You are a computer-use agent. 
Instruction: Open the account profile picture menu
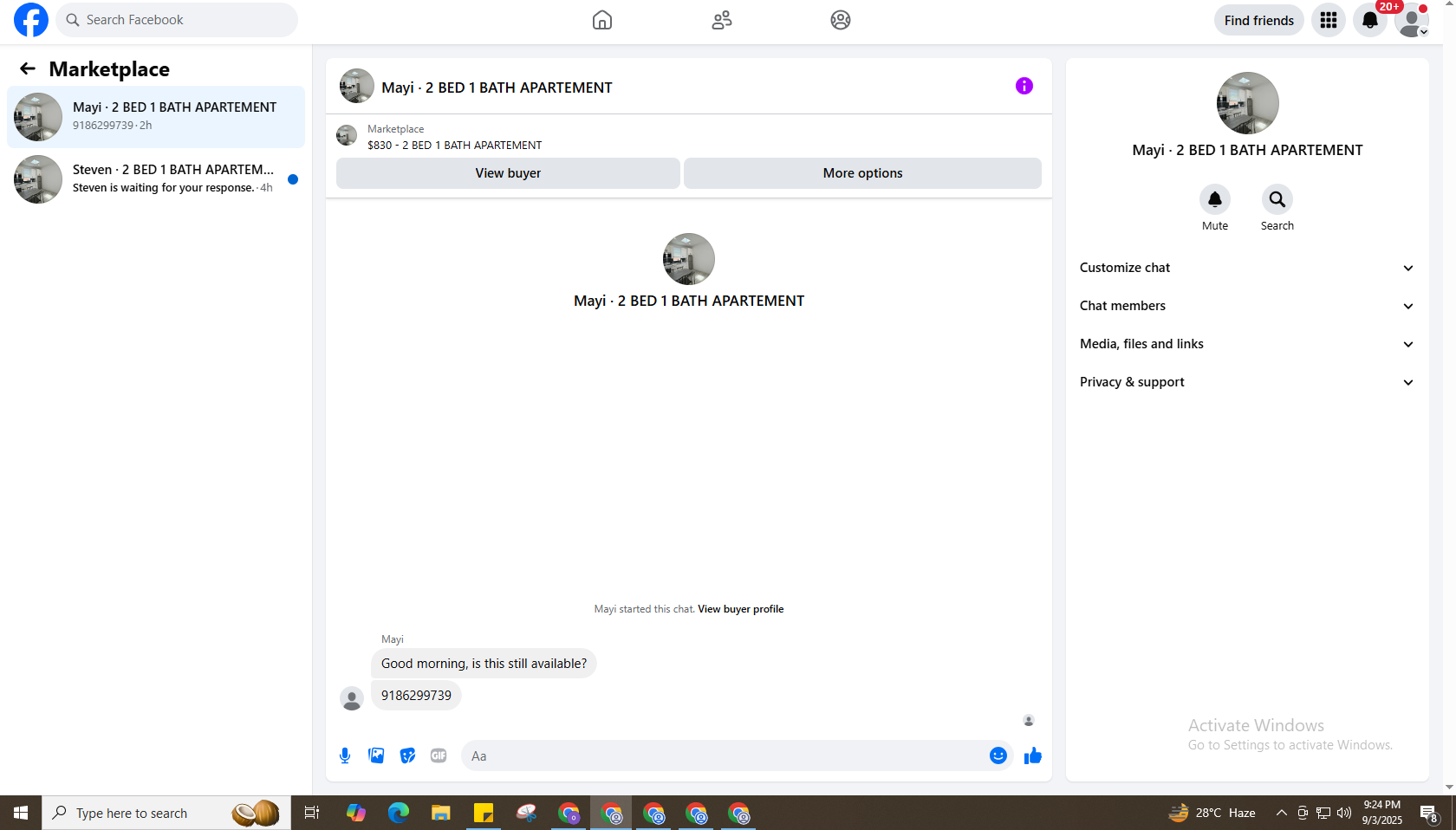(1412, 20)
